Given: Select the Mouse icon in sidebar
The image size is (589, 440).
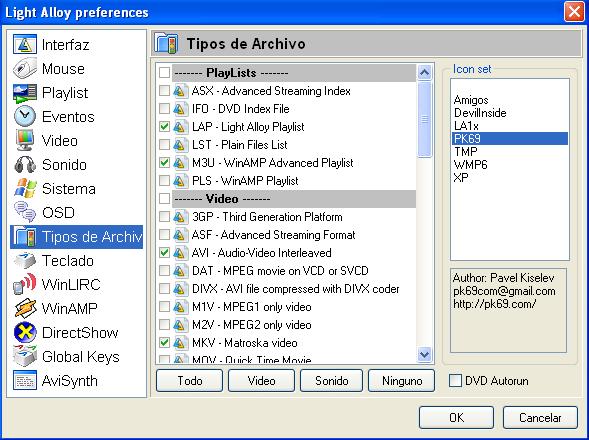Looking at the screenshot, I should coord(25,68).
